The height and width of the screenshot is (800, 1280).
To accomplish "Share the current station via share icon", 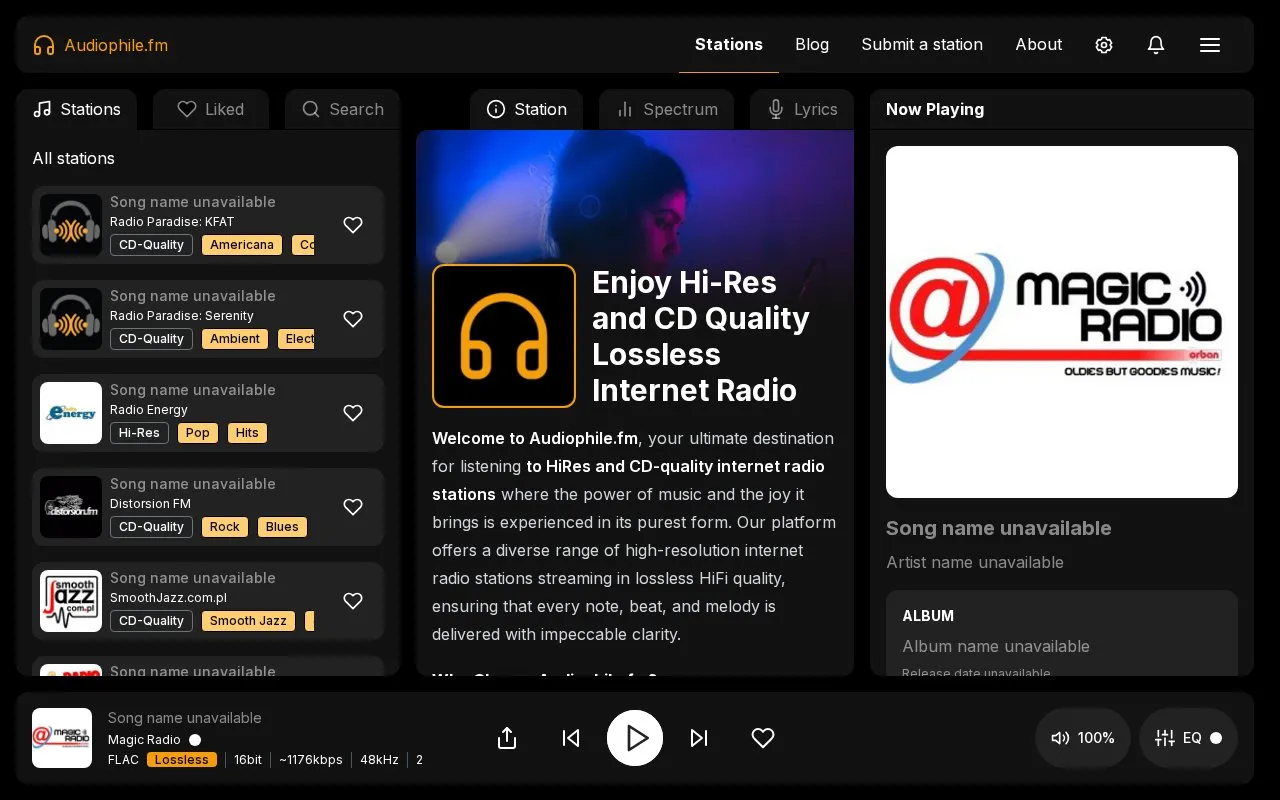I will click(x=507, y=738).
